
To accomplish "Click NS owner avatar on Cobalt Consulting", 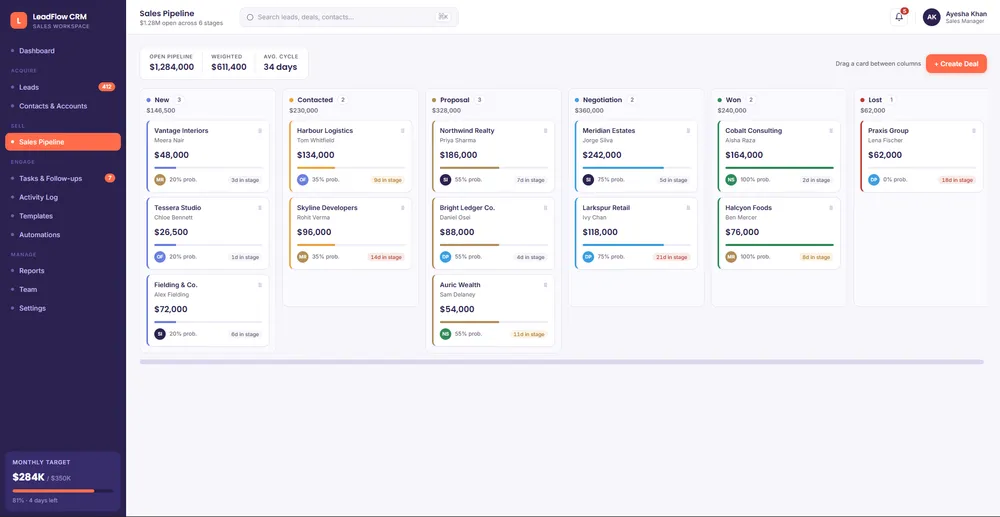I will pos(731,180).
